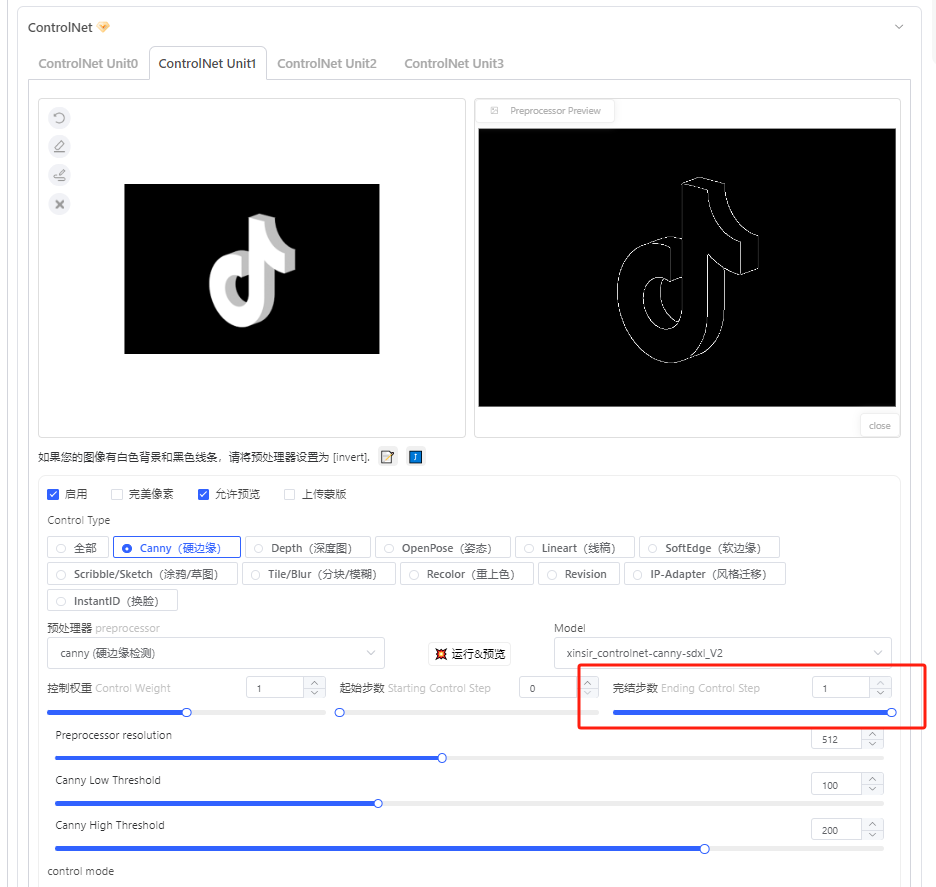Switch to ControlNet Unit0 tab
Viewport: 936px width, 887px height.
tap(88, 63)
